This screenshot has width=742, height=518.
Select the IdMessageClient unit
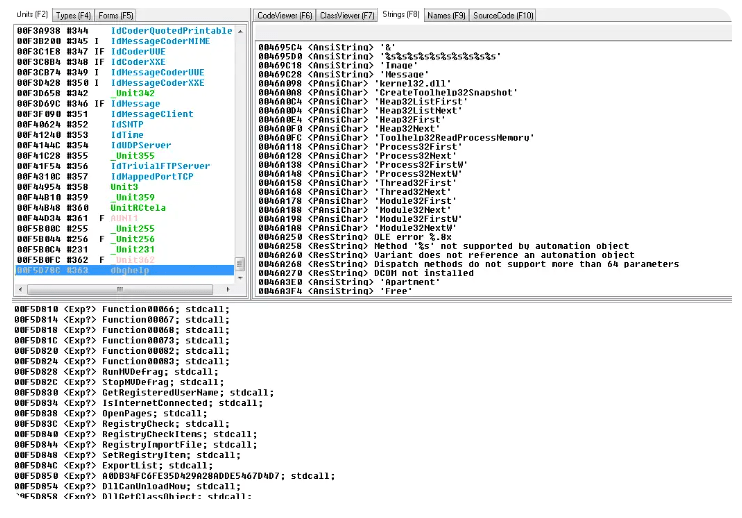click(x=125, y=114)
